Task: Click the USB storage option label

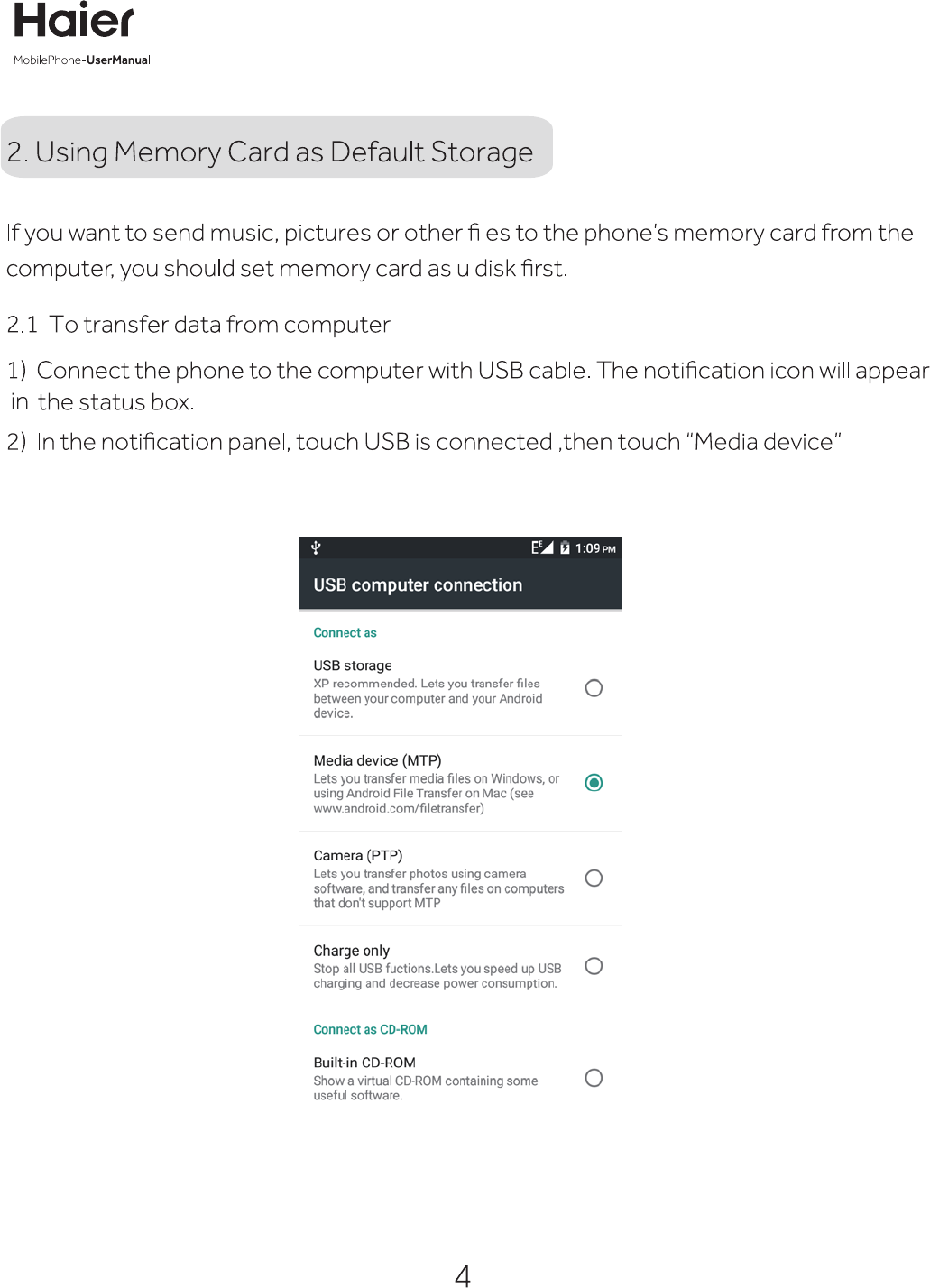Action: tap(353, 666)
